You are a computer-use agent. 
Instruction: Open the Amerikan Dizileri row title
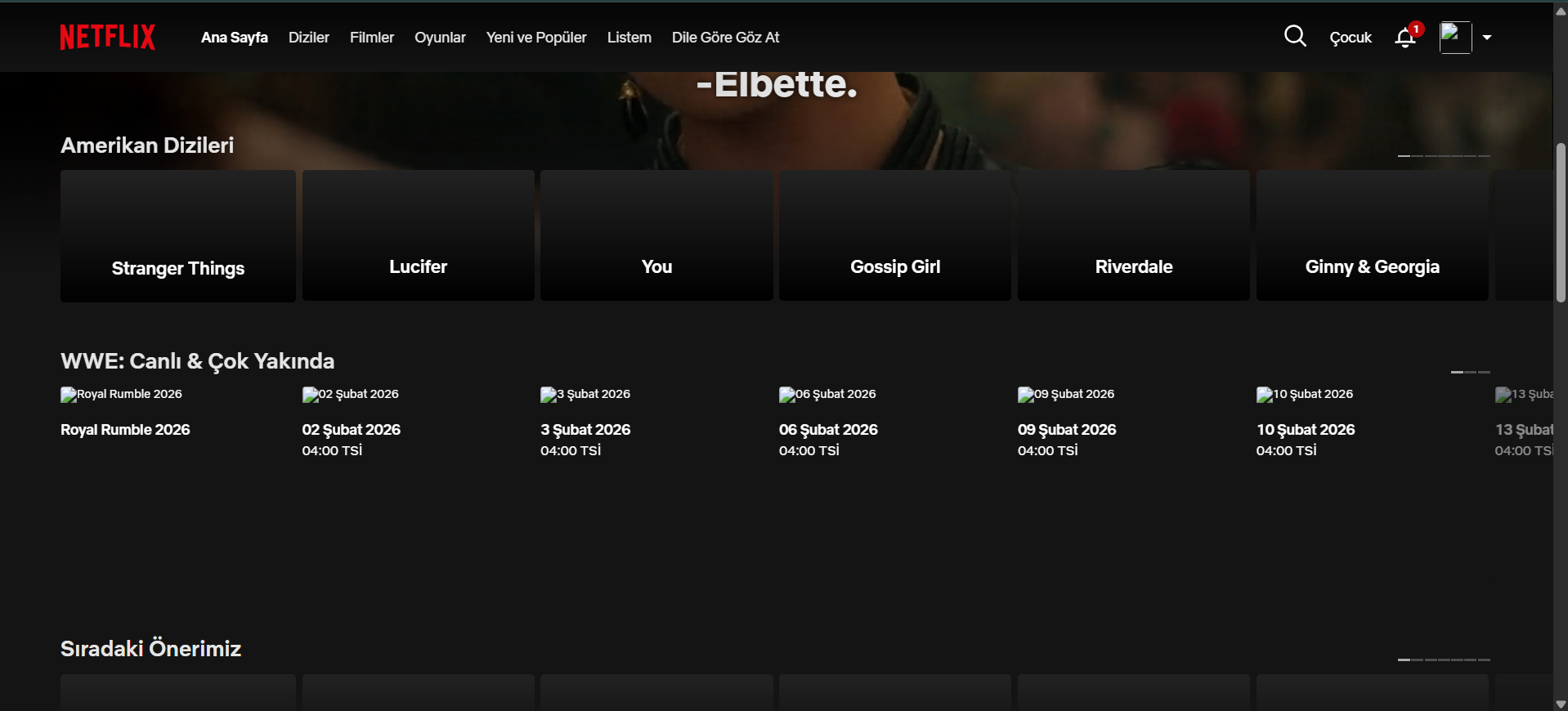[x=147, y=145]
